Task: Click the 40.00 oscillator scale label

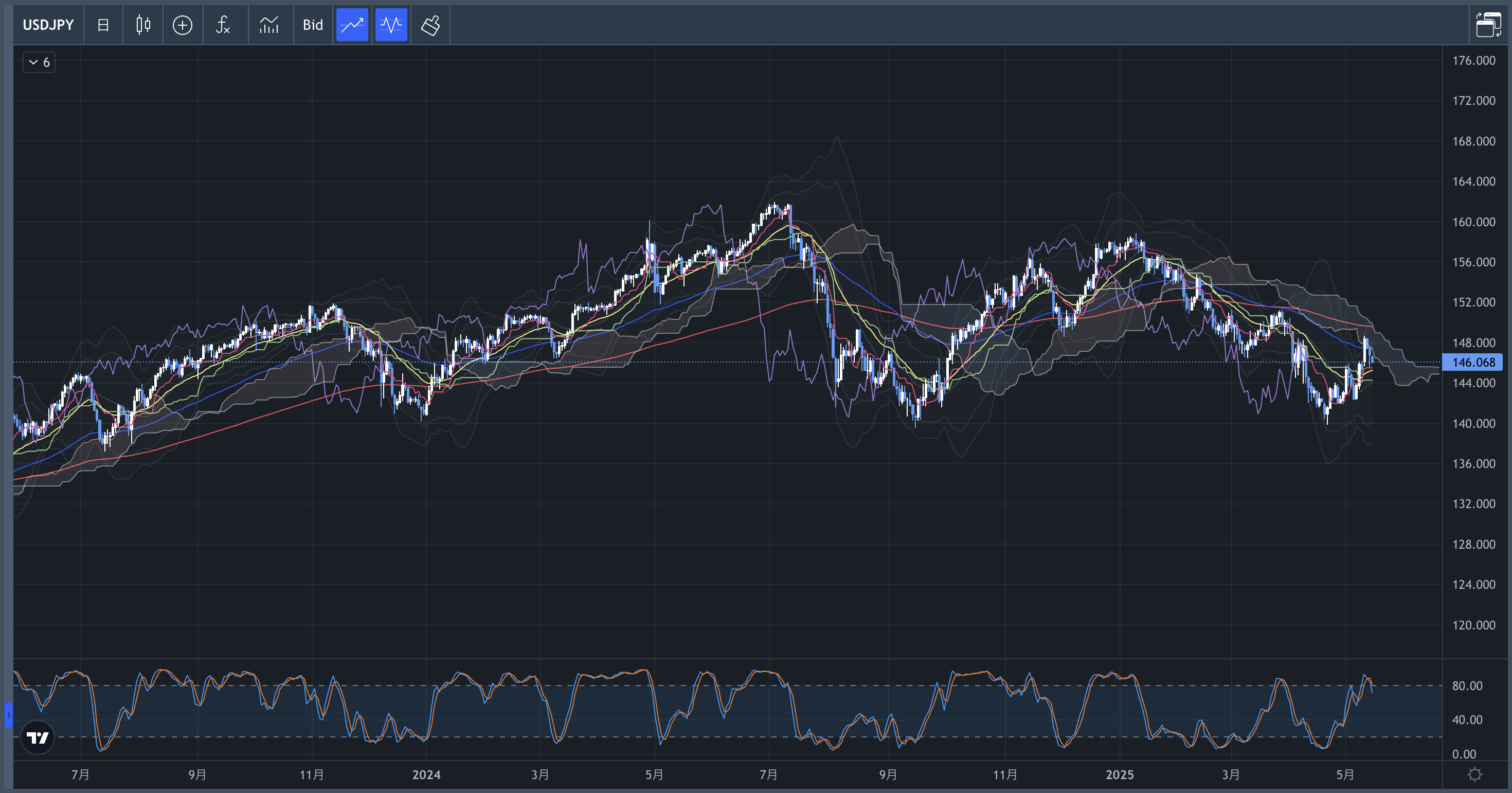Action: pyautogui.click(x=1467, y=719)
